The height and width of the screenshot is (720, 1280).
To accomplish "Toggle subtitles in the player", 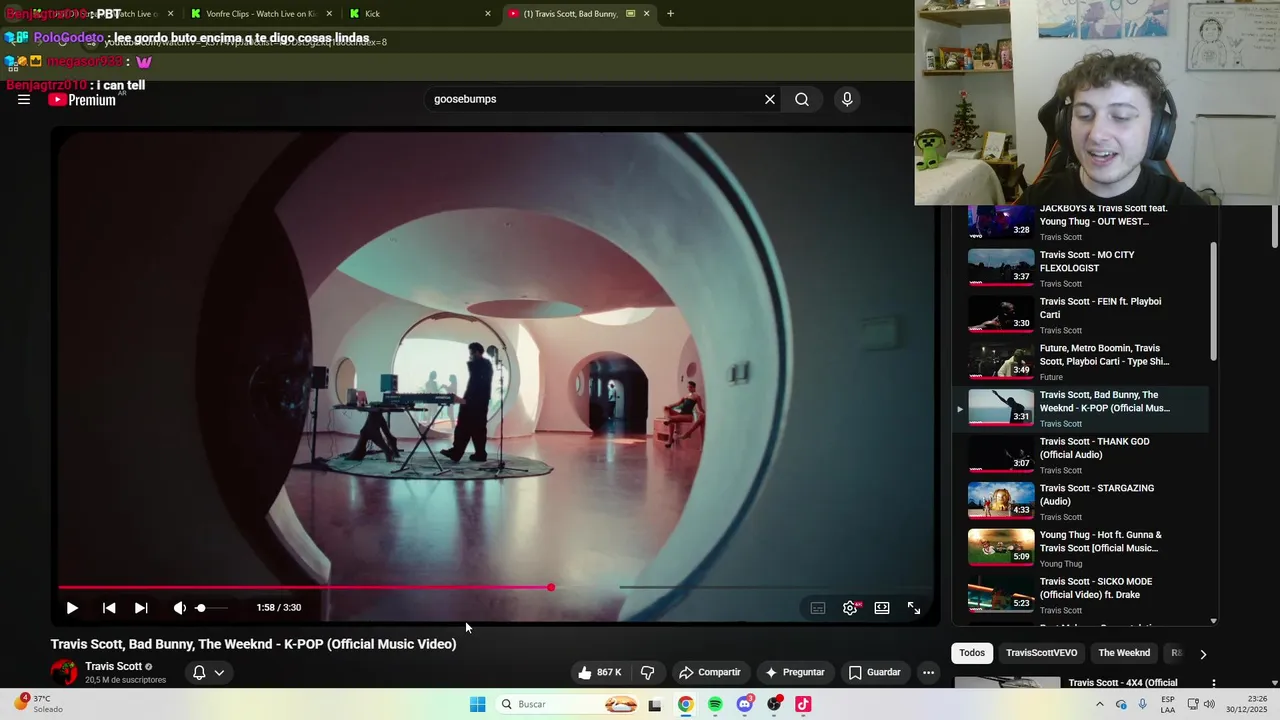I will (x=818, y=607).
